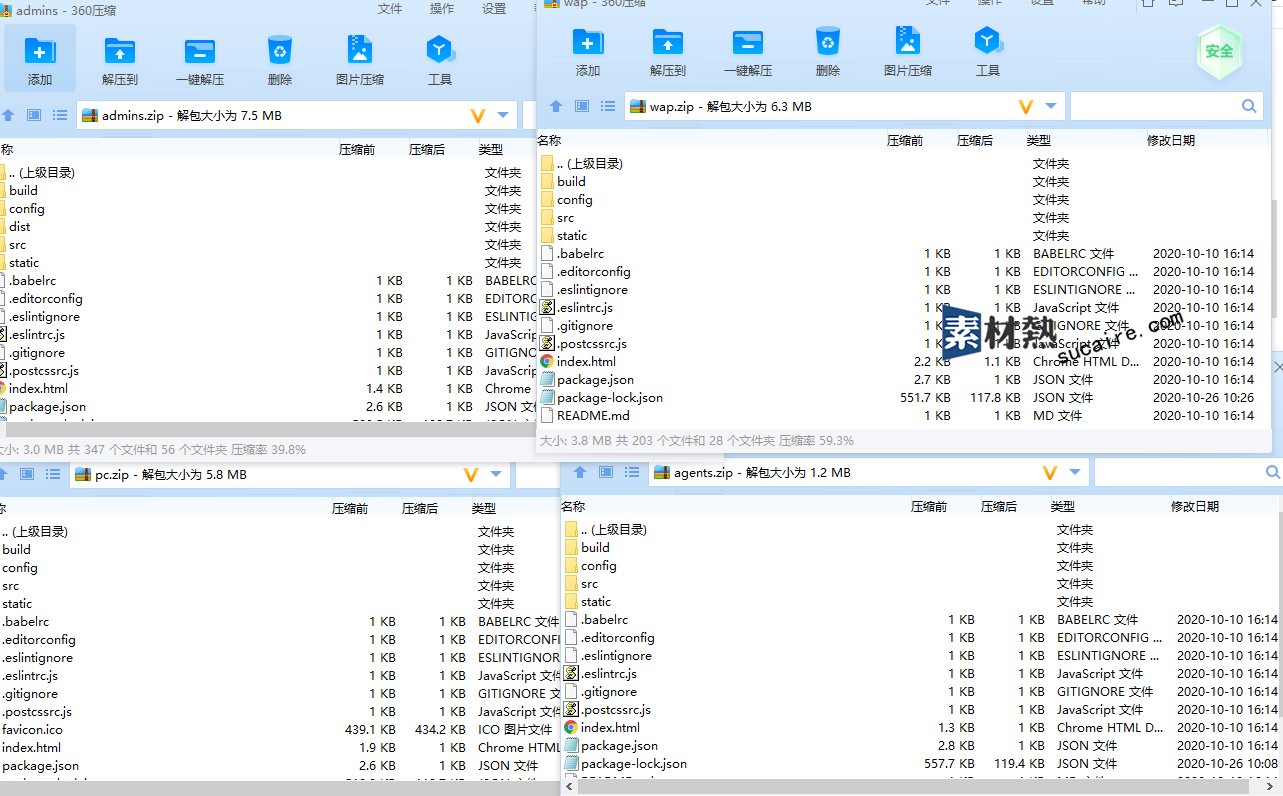
Task: Click the green 安全 shield badge
Action: coord(1218,51)
